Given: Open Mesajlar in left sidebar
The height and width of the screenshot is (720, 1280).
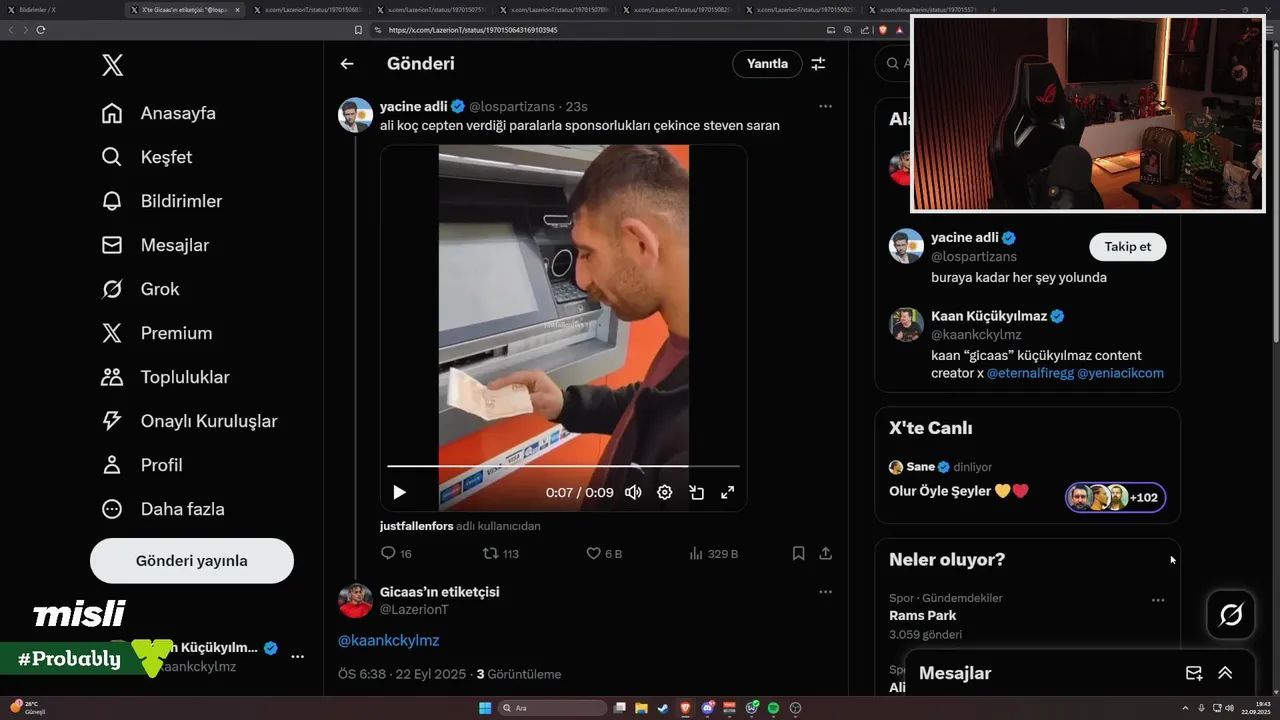Looking at the screenshot, I should [x=154, y=245].
